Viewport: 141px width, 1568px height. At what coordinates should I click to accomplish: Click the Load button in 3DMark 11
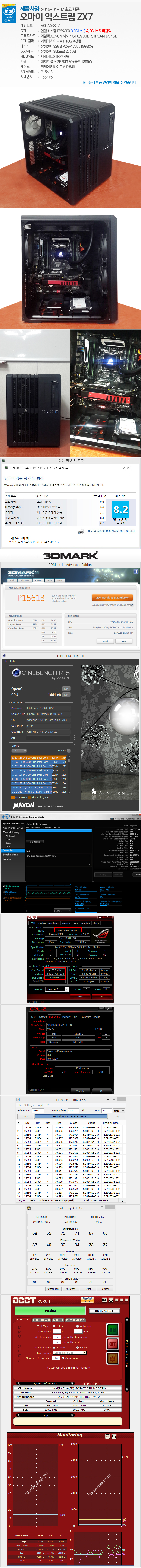106,641
